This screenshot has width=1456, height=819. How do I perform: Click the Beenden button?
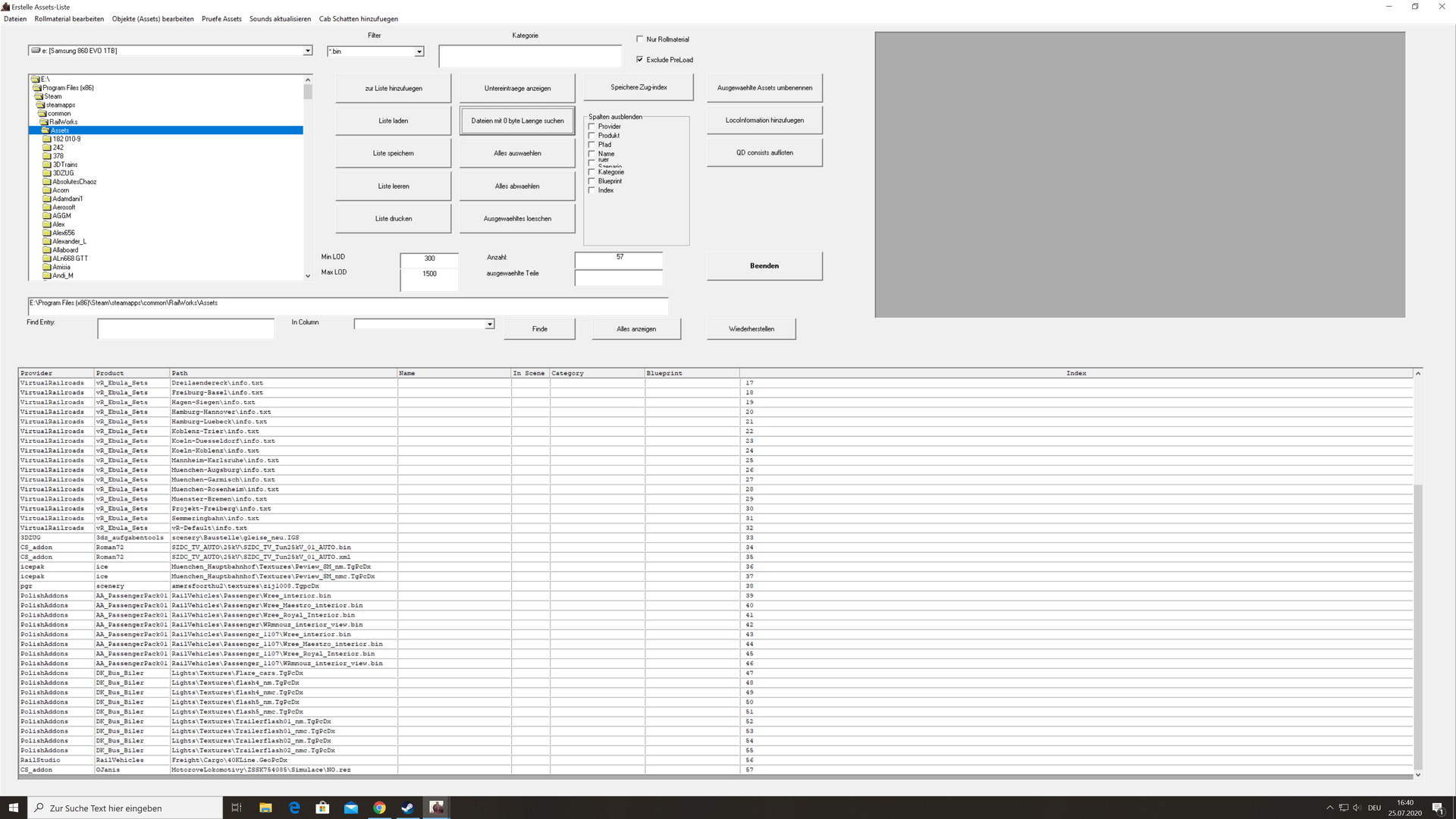(x=764, y=266)
